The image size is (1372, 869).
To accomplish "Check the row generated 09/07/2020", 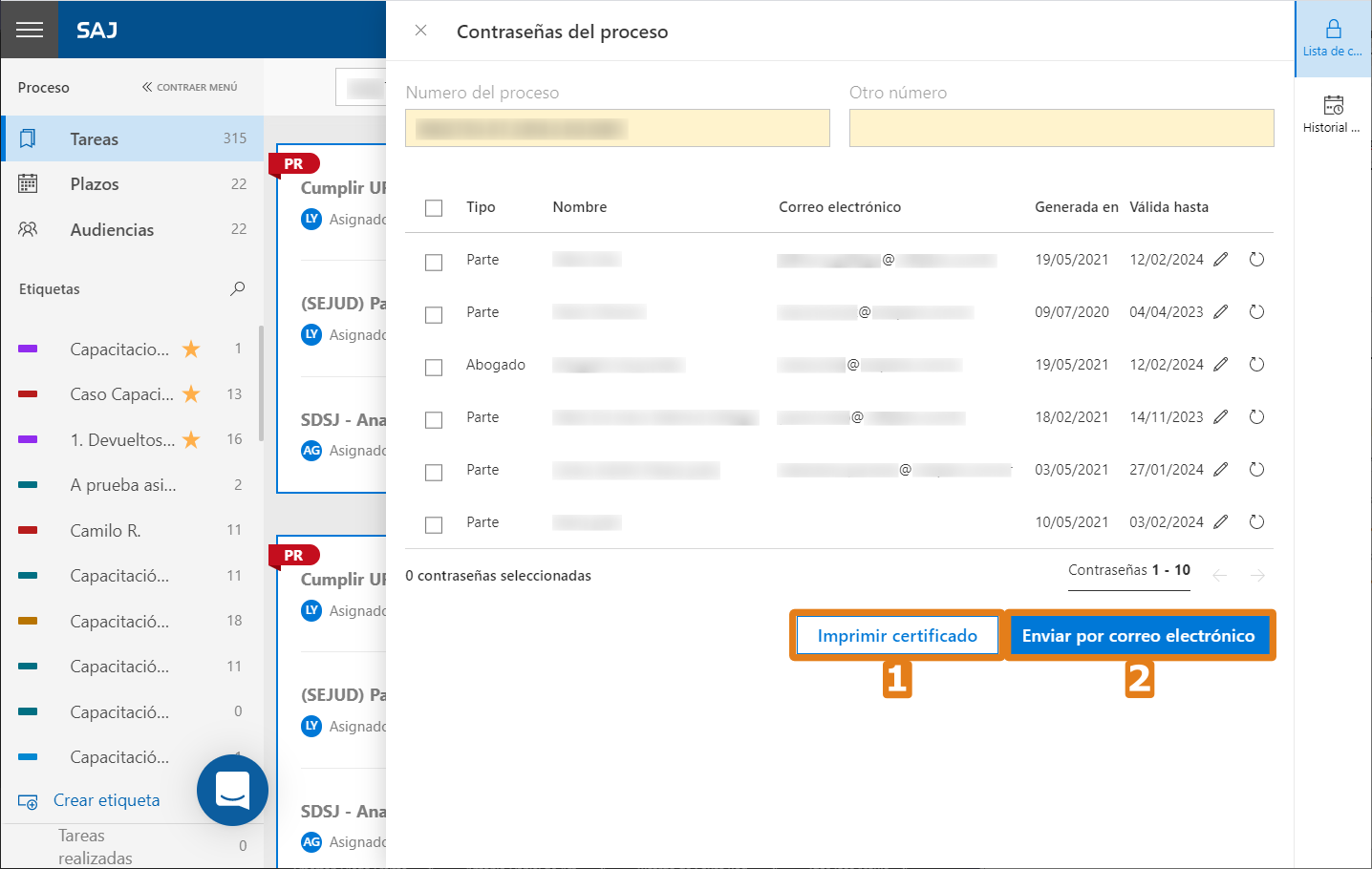I will 434,314.
